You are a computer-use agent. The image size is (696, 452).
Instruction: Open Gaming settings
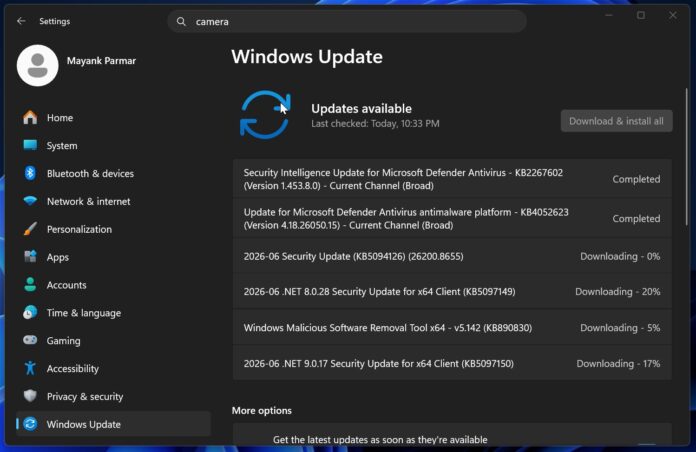coord(113,341)
